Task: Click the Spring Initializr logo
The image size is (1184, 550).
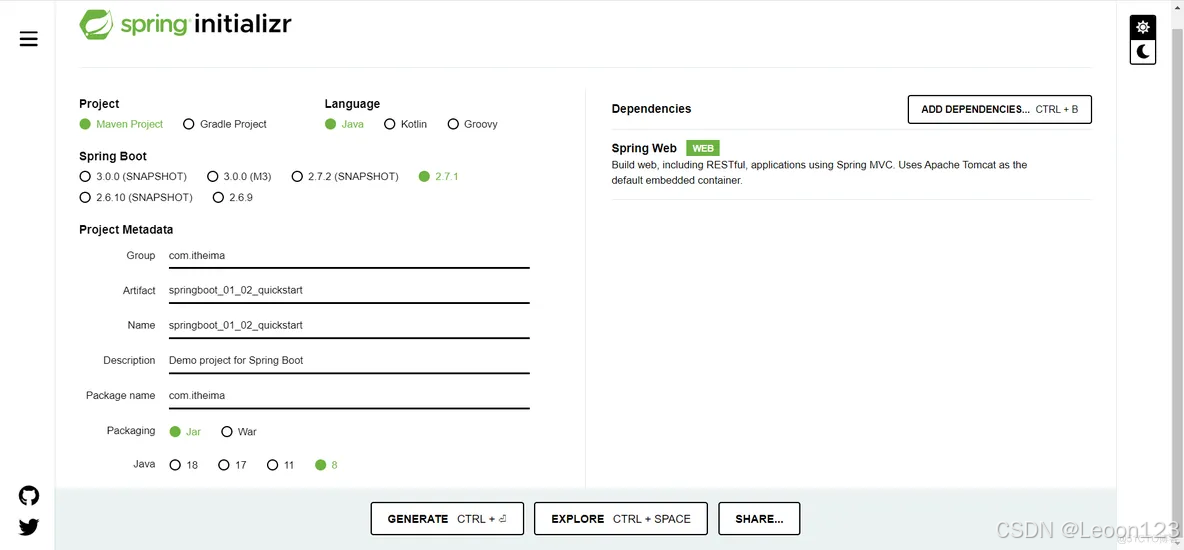Action: click(x=185, y=24)
